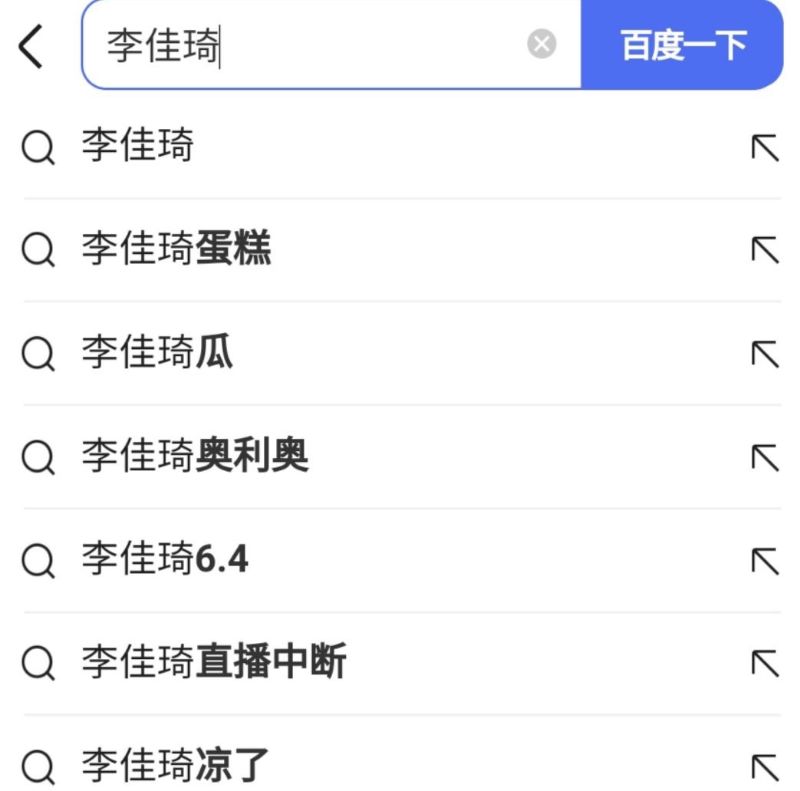The image size is (800, 791).
Task: Click the fill arrow beside 李佳琦瓜
Action: coord(764,353)
